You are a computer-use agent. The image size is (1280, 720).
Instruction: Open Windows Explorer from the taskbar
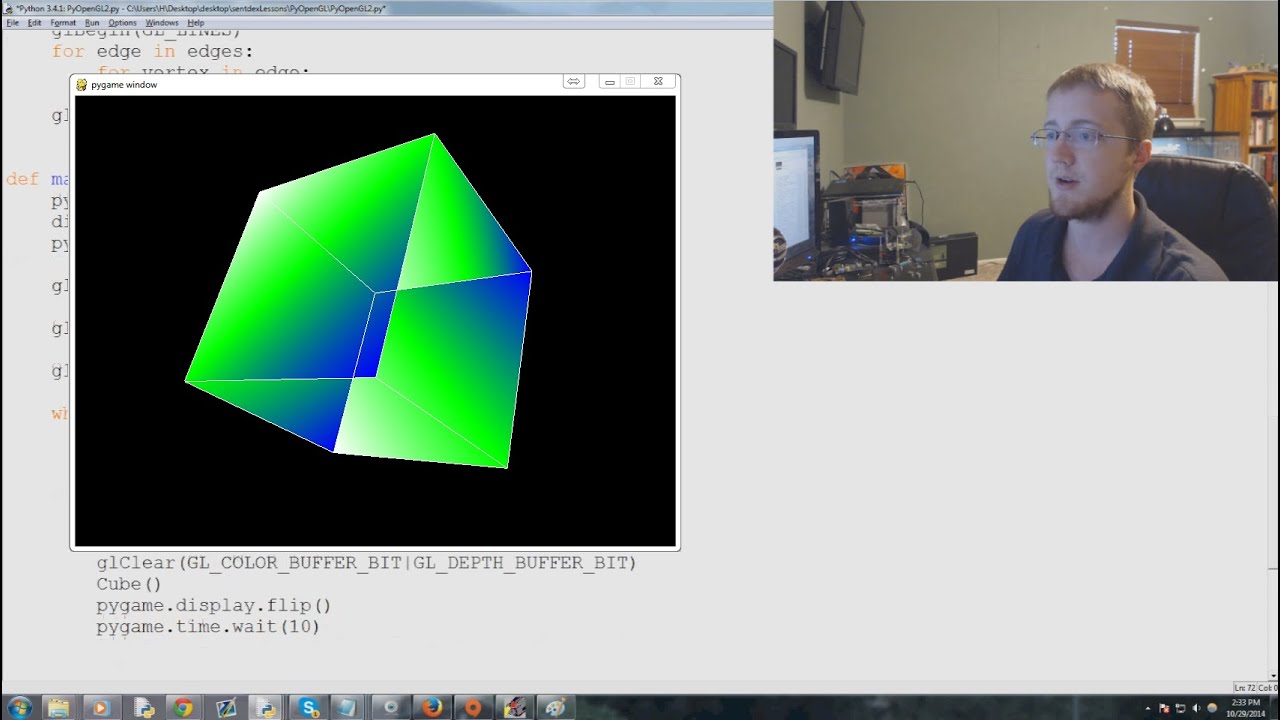pyautogui.click(x=58, y=708)
